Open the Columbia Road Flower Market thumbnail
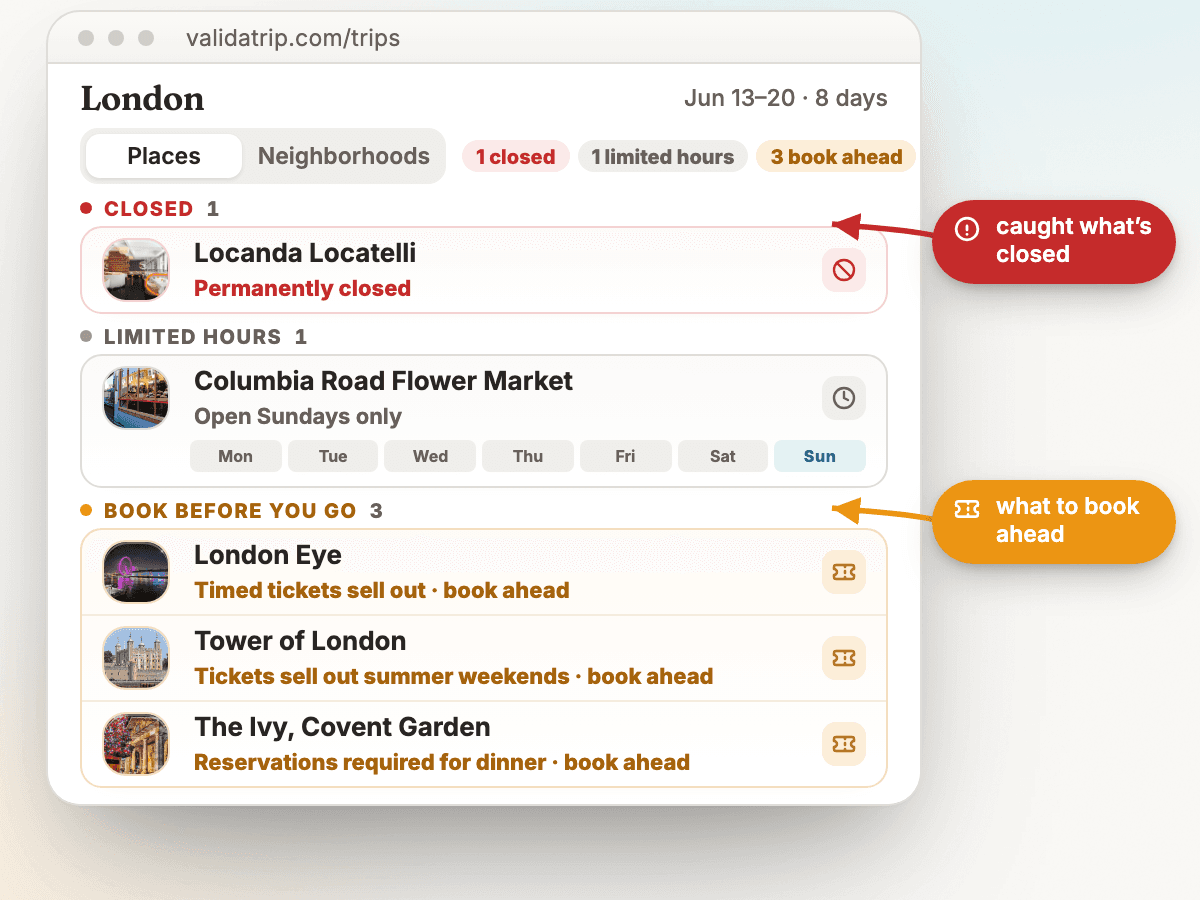Screen dimensions: 1200x900 [x=136, y=398]
